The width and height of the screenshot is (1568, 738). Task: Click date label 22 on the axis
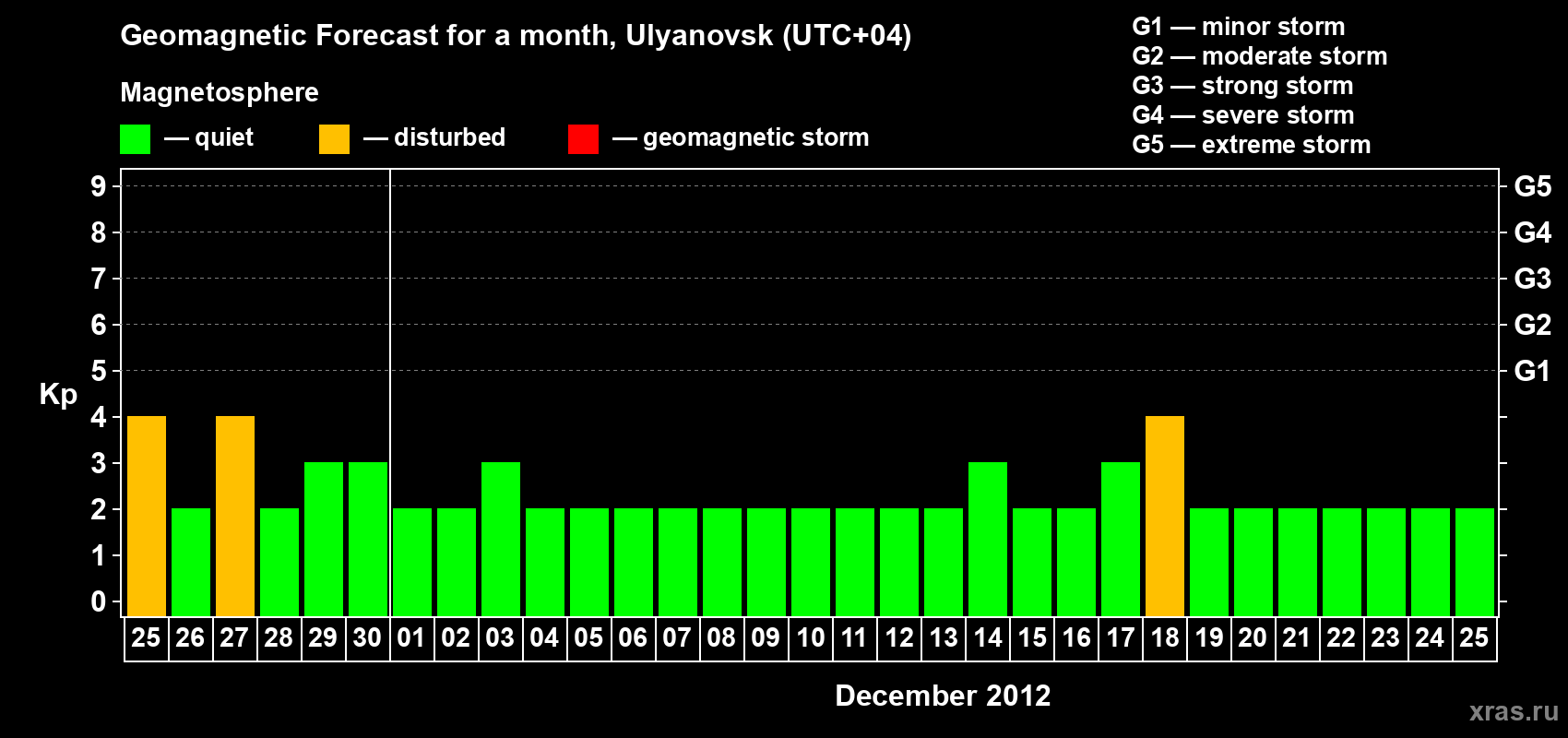[x=1341, y=637]
